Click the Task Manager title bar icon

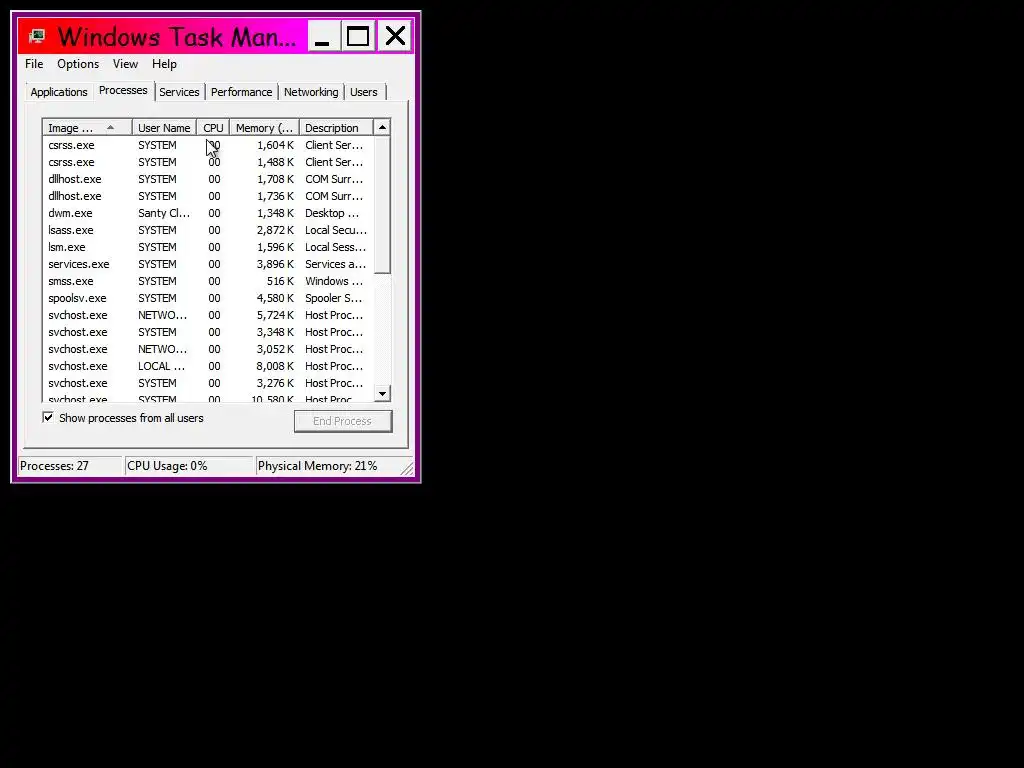coord(37,36)
